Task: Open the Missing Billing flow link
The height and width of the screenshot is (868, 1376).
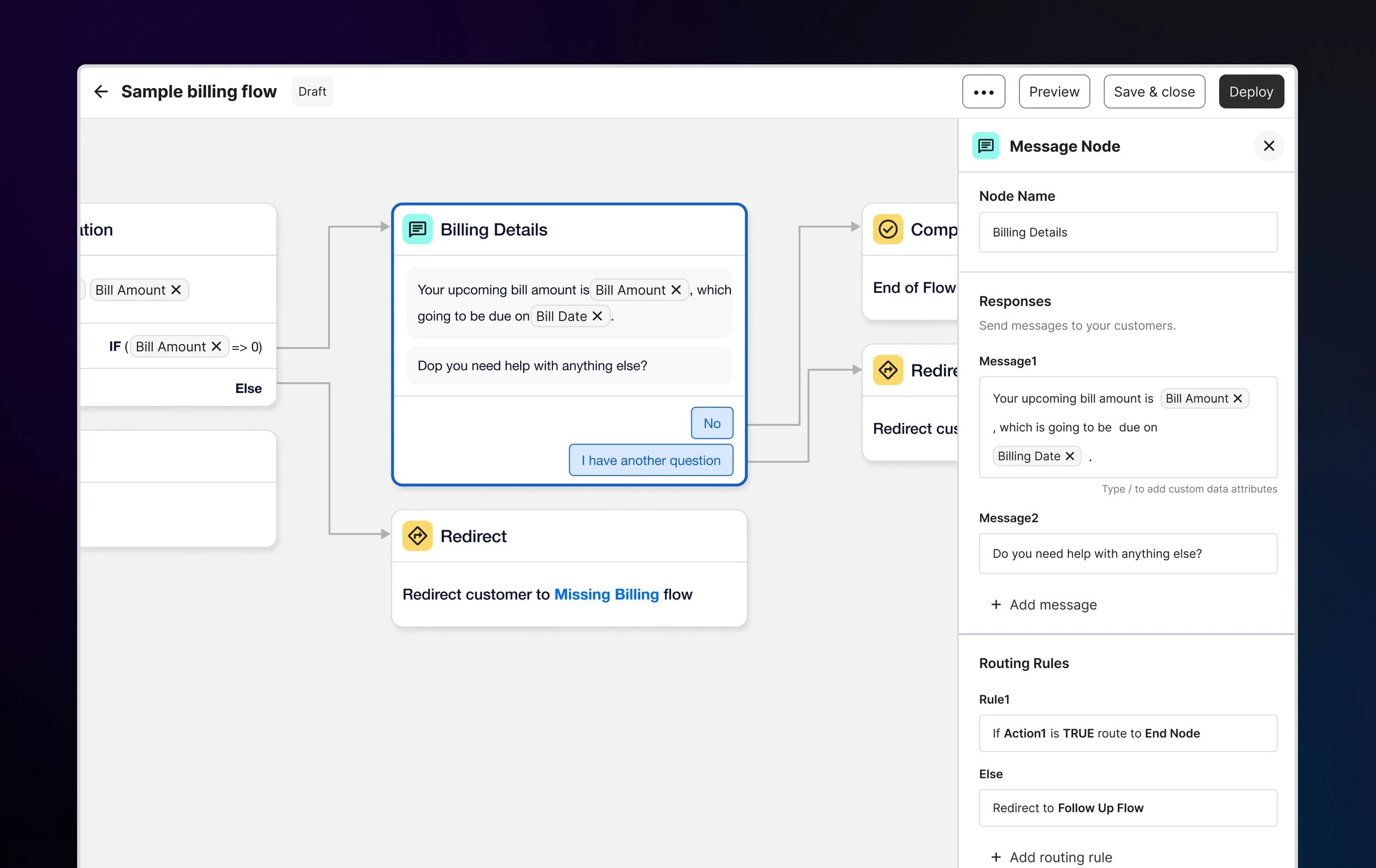Action: (607, 594)
